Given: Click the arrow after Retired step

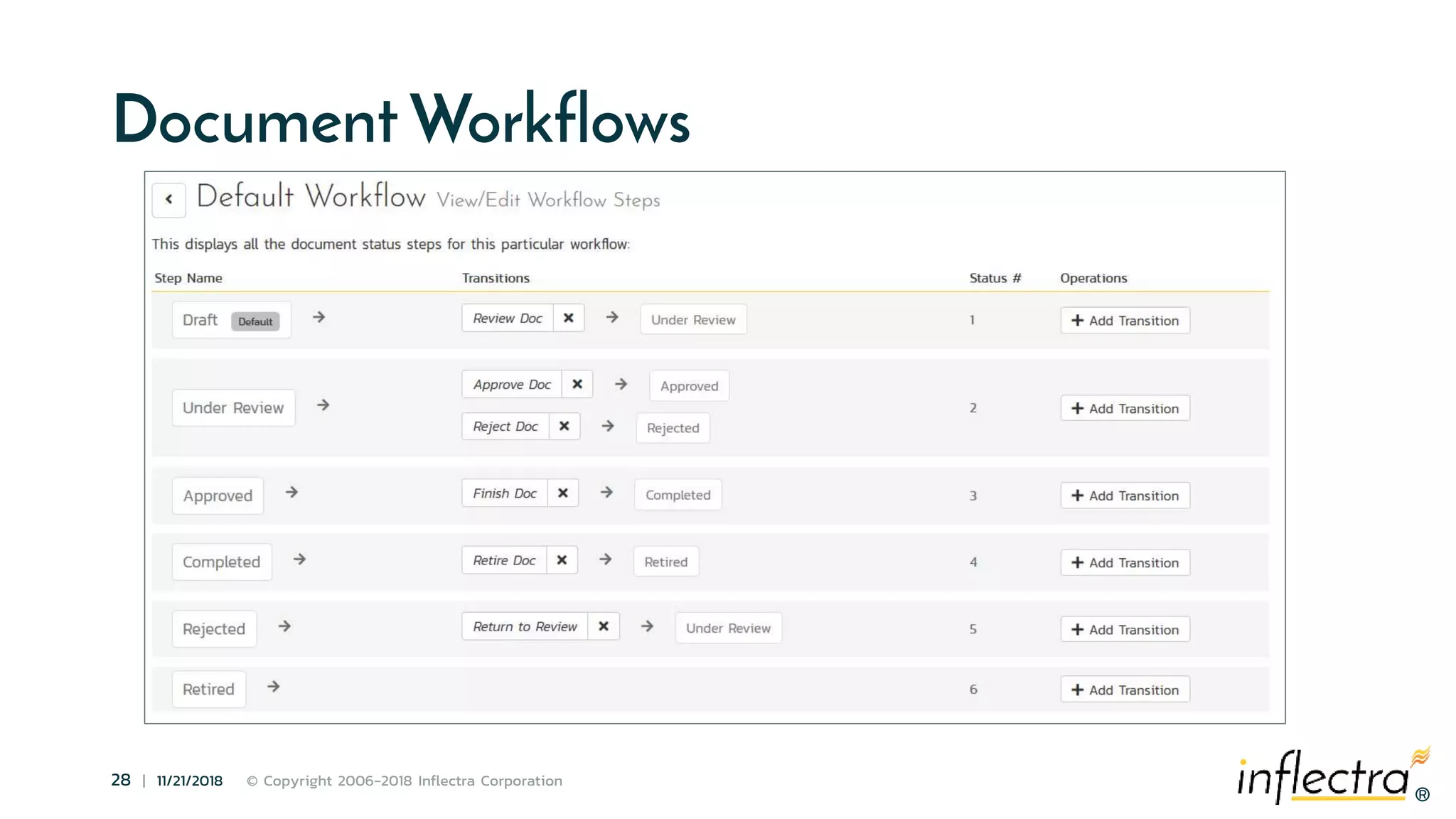Looking at the screenshot, I should point(274,686).
